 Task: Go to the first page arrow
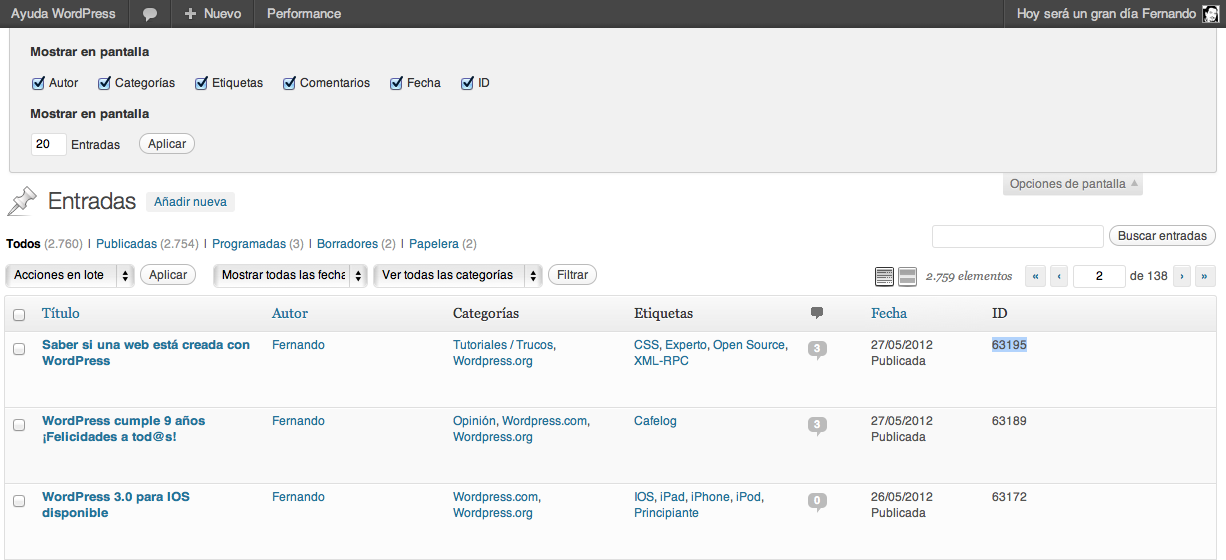pyautogui.click(x=1036, y=276)
